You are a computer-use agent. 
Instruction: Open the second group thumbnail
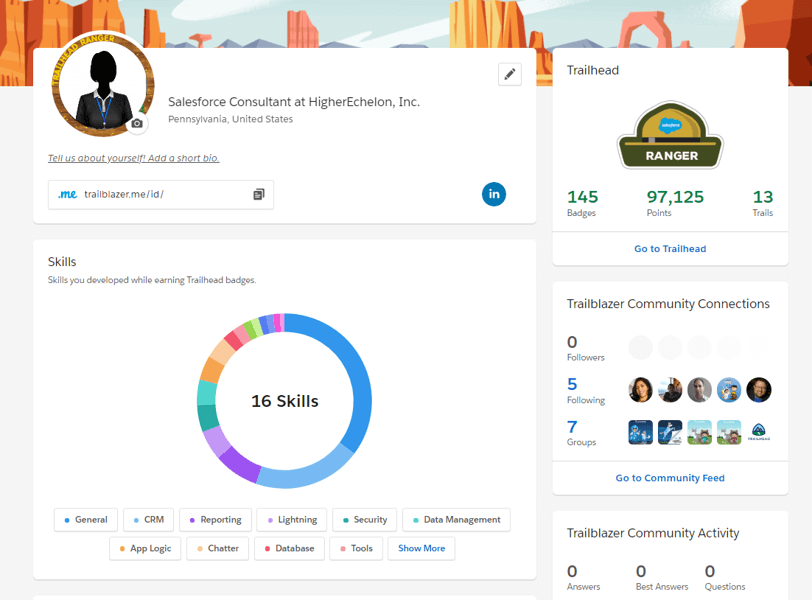pyautogui.click(x=670, y=432)
